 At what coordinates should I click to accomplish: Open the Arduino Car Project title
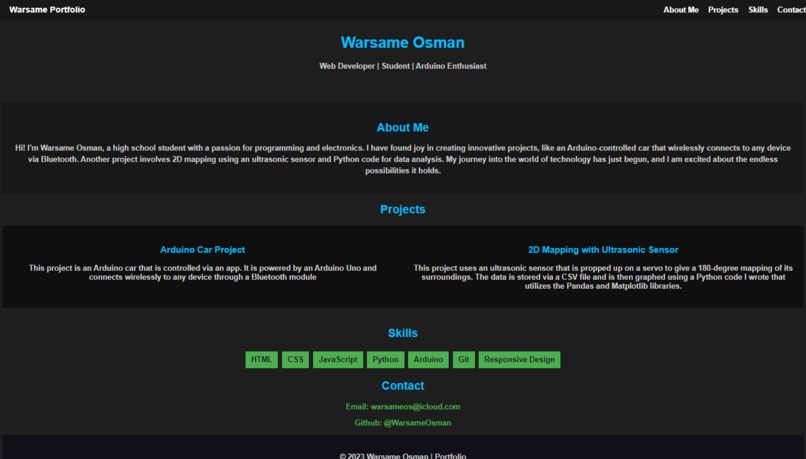(203, 250)
